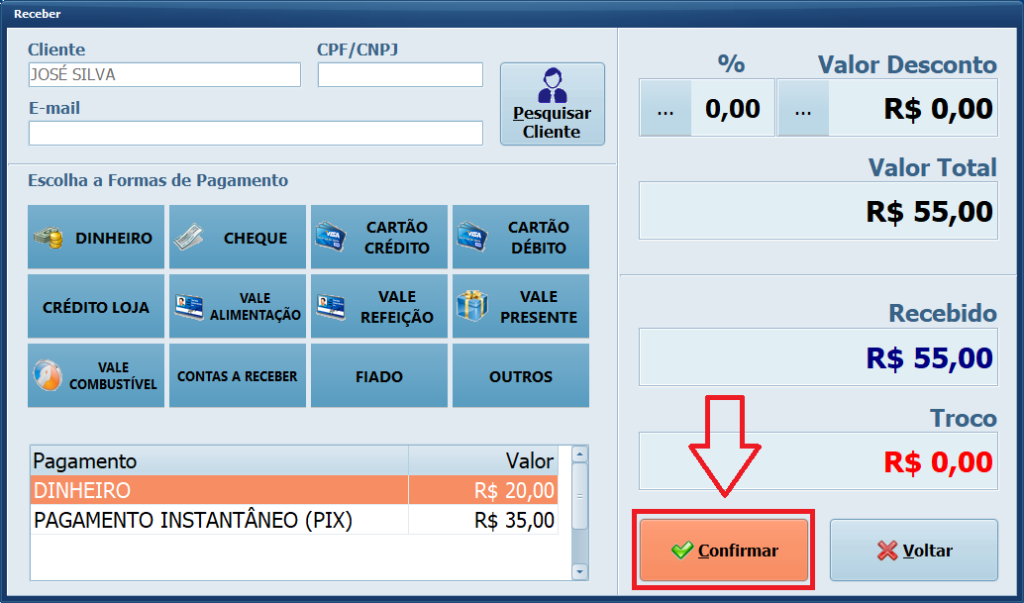Select the DINHEIRO row in payment list

coord(294,490)
